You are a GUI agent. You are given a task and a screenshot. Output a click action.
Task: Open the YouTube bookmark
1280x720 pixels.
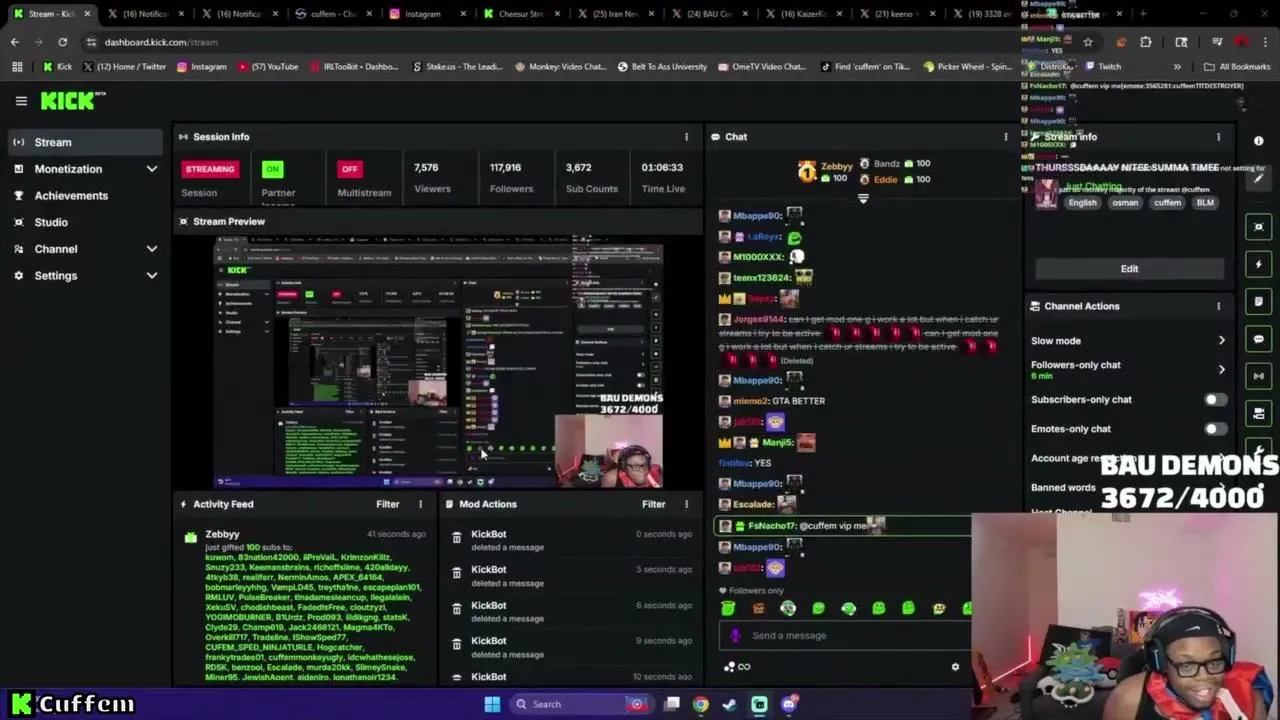(x=268, y=67)
